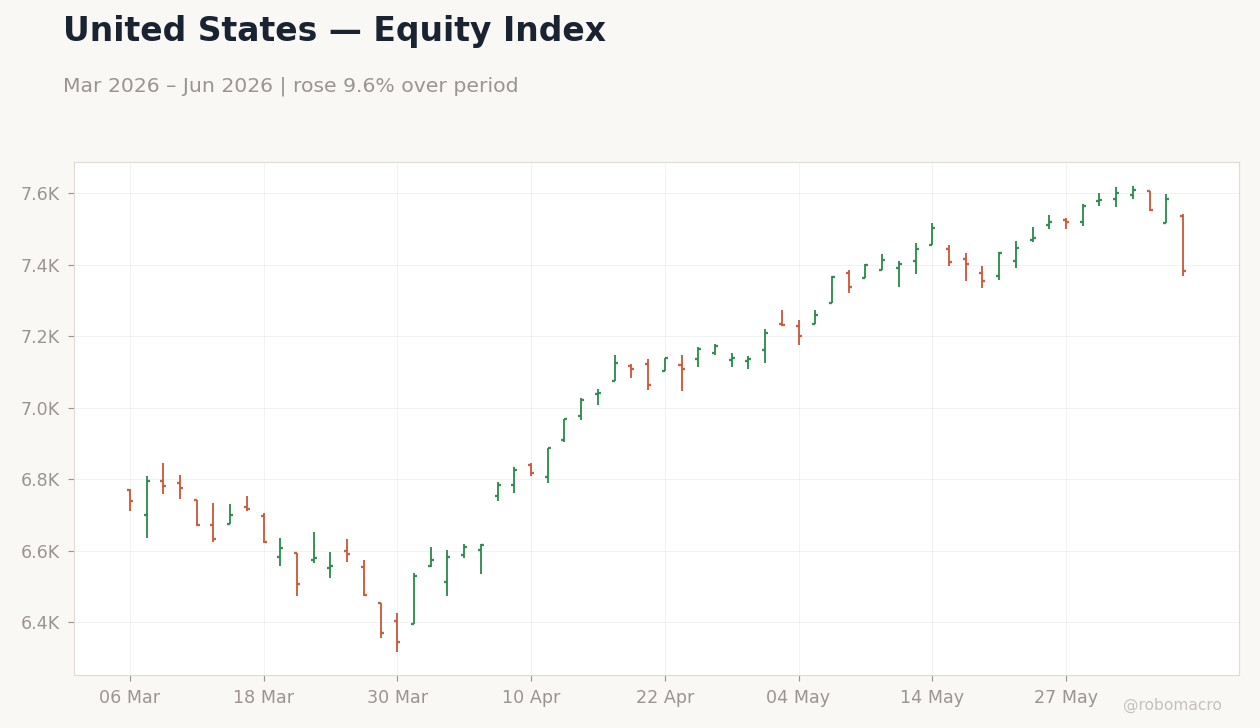Image resolution: width=1260 pixels, height=728 pixels.
Task: Click the subtitle showing rose 9.6% over period
Action: 291,87
